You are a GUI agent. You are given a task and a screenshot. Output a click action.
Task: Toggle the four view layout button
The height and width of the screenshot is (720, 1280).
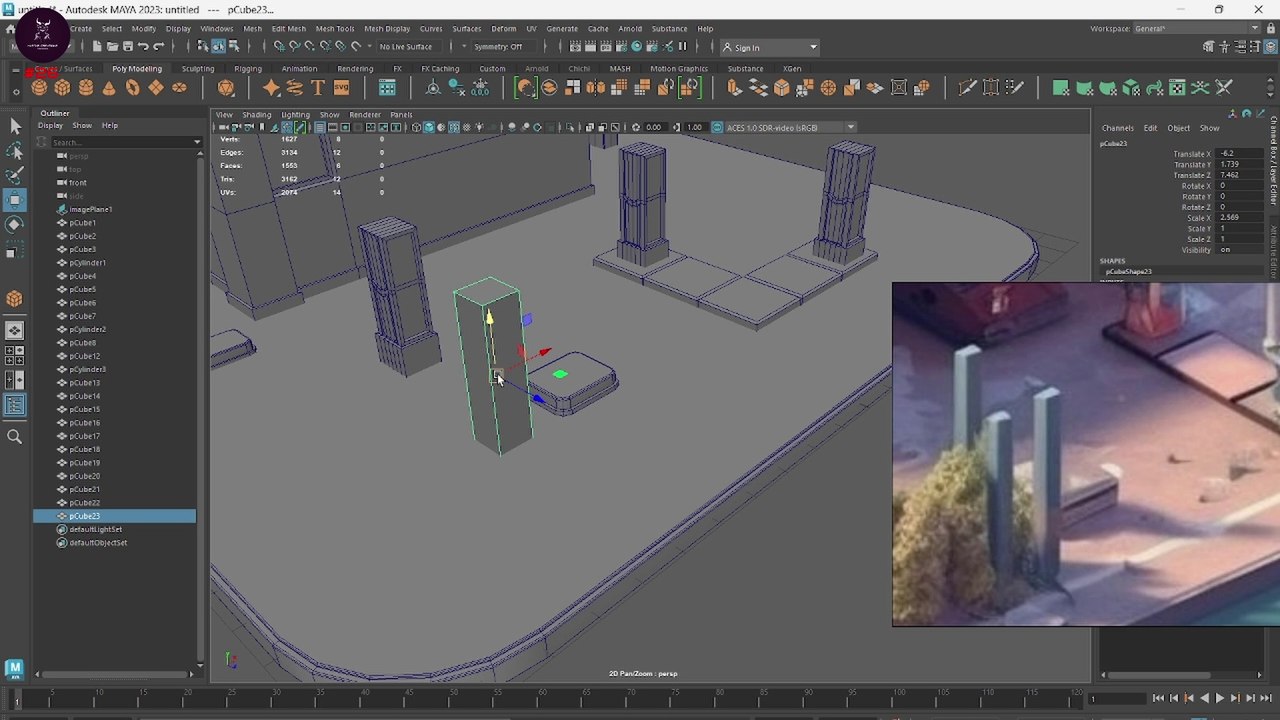coord(14,355)
